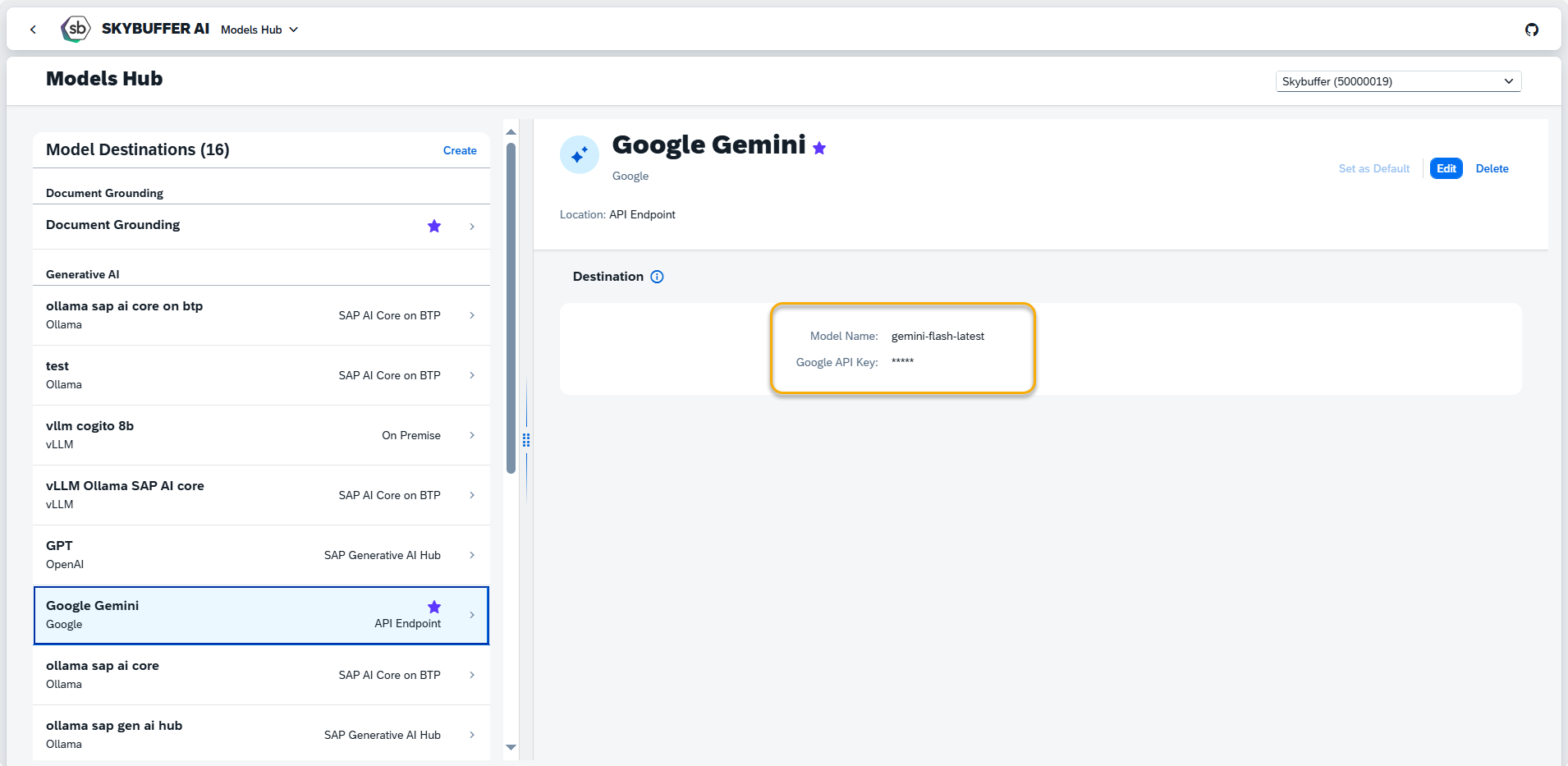This screenshot has height=766, width=1568.
Task: Click the Delete button
Action: pos(1492,168)
